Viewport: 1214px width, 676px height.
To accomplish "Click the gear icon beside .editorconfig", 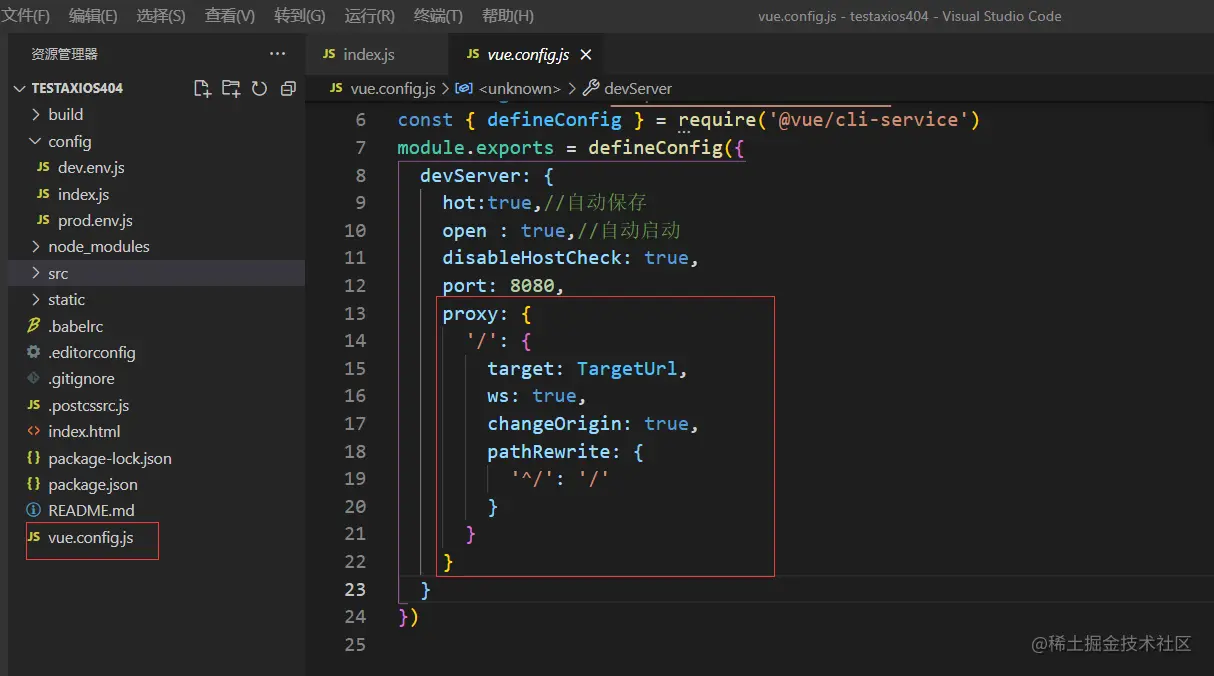I will (x=33, y=352).
